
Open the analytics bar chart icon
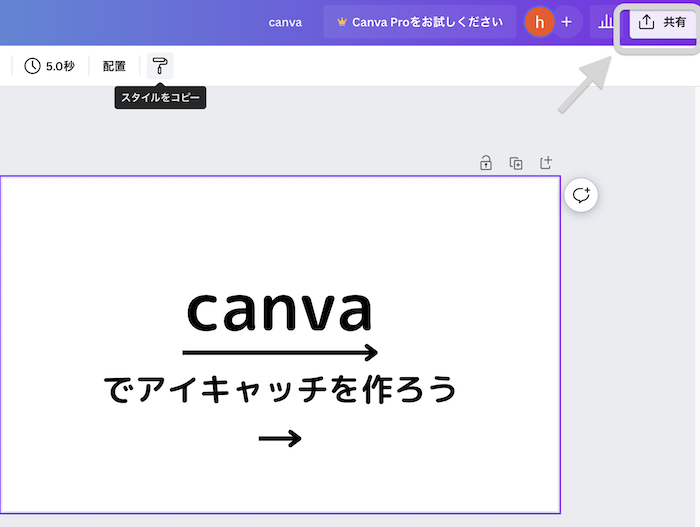click(605, 22)
